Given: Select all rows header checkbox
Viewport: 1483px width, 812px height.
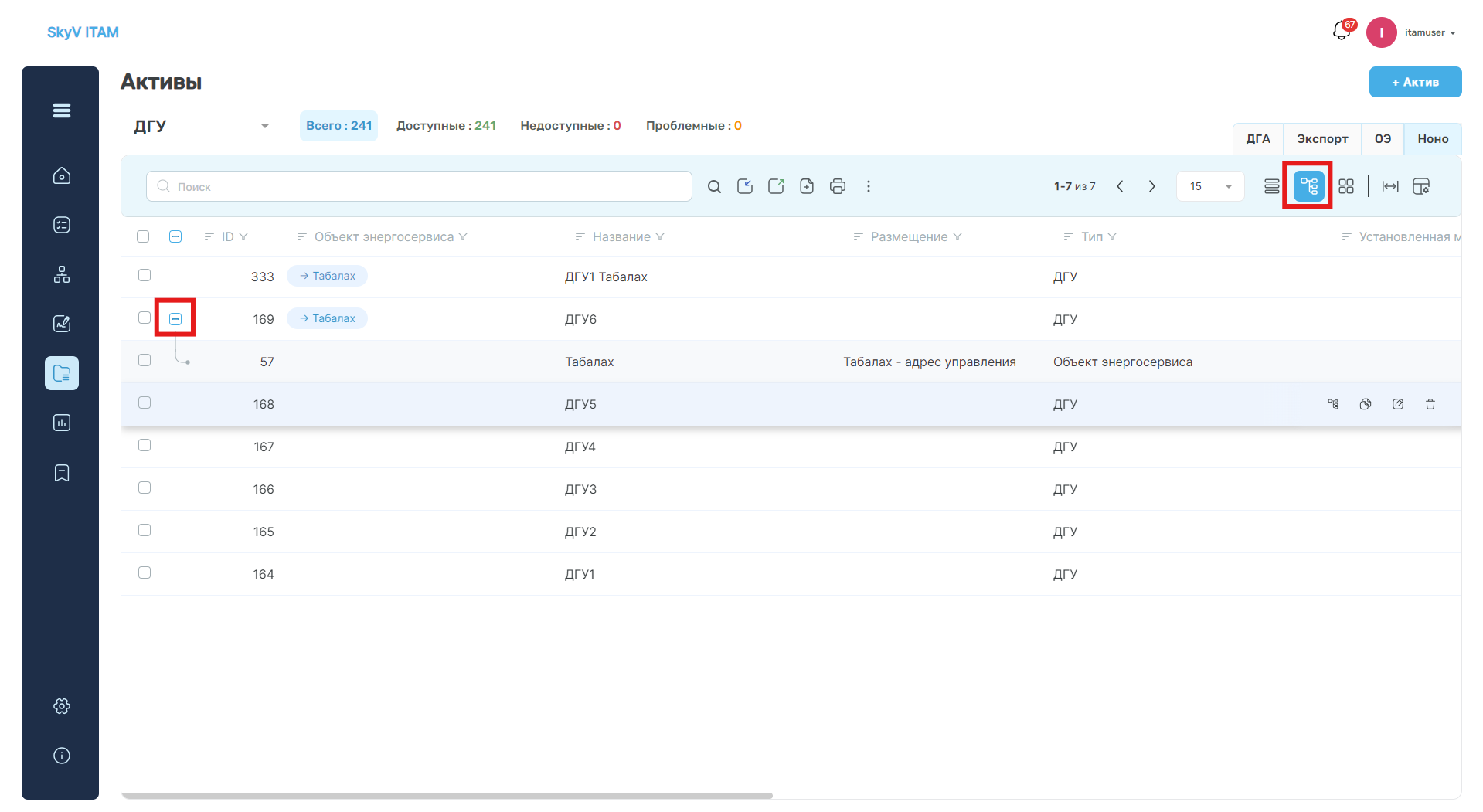Looking at the screenshot, I should tap(143, 236).
